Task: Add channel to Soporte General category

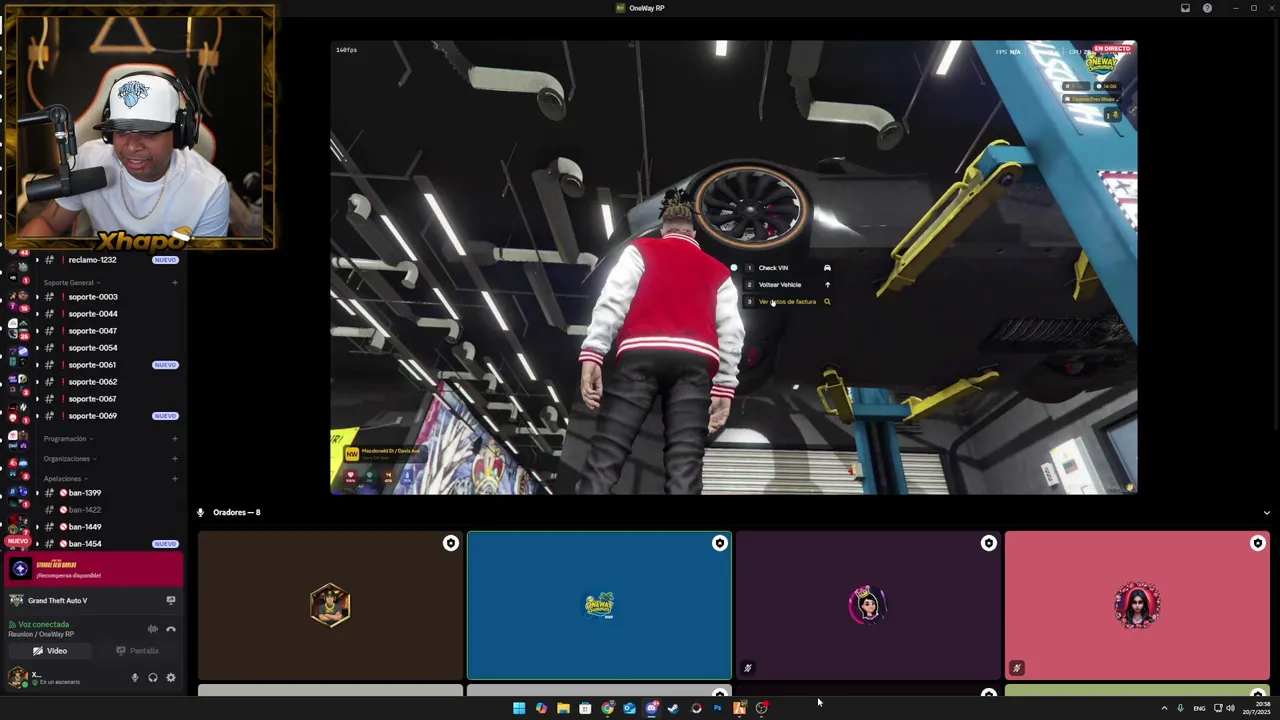Action: [x=175, y=283]
